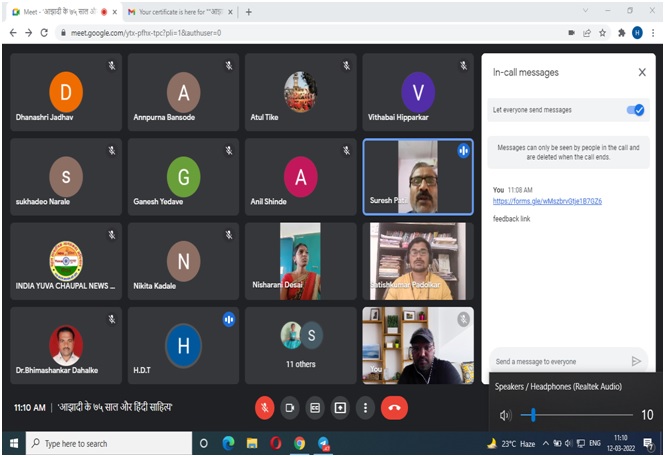This screenshot has width=665, height=457.
Task: Turn off the camera button
Action: (x=290, y=407)
